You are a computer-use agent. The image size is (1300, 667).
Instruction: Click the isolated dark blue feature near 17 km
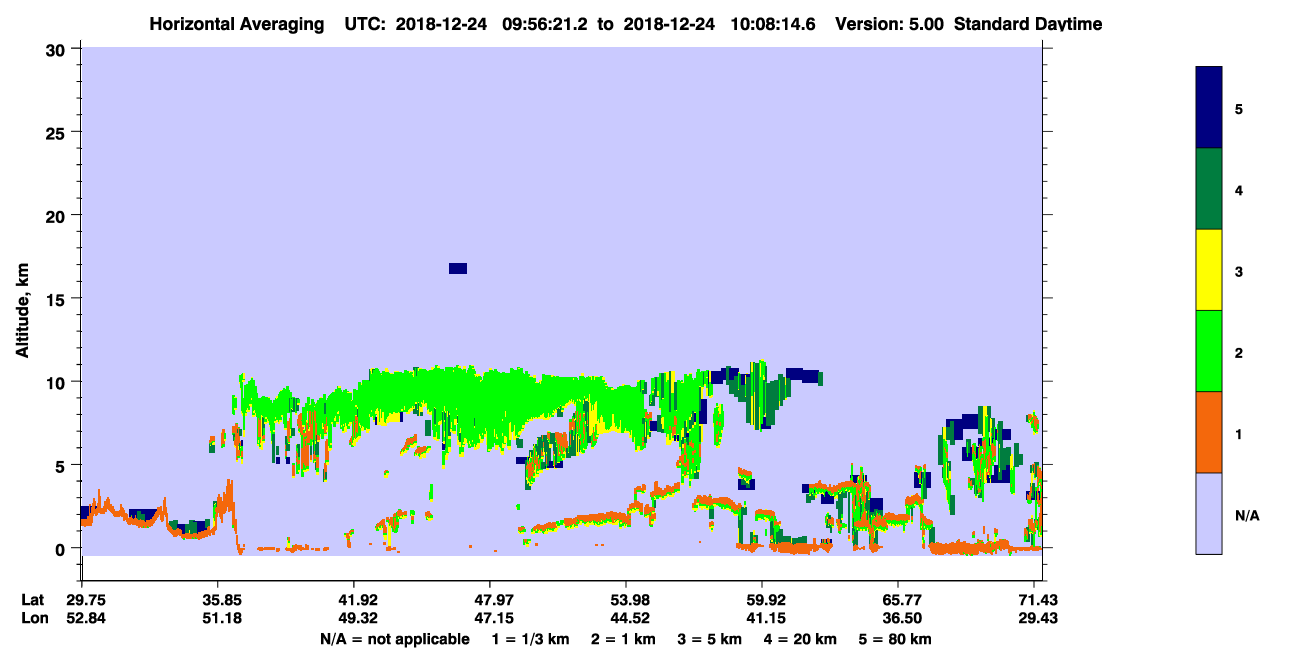(458, 268)
